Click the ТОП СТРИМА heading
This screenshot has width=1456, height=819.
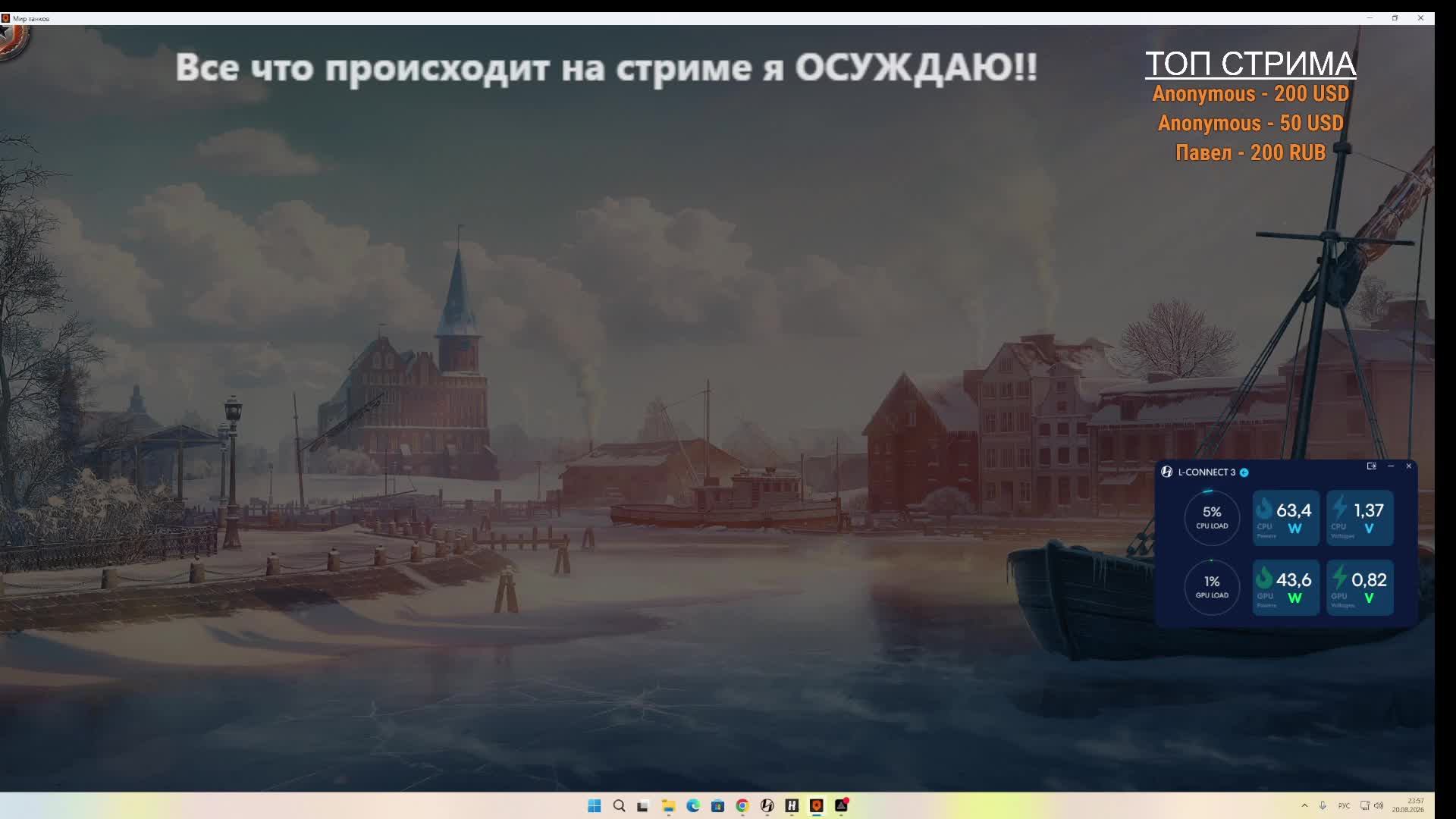point(1250,64)
